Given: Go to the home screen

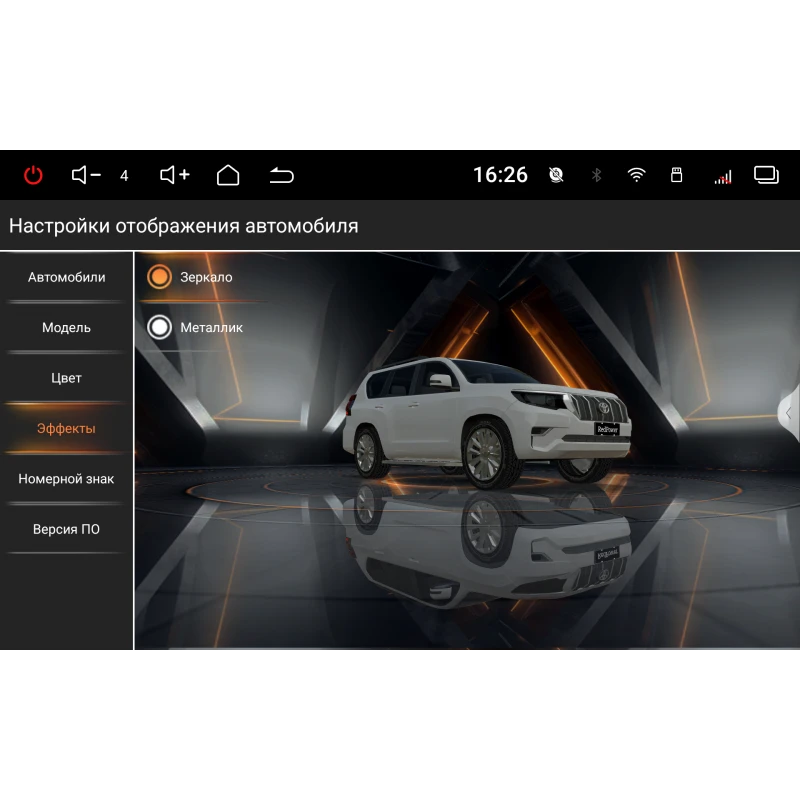Looking at the screenshot, I should pyautogui.click(x=228, y=175).
